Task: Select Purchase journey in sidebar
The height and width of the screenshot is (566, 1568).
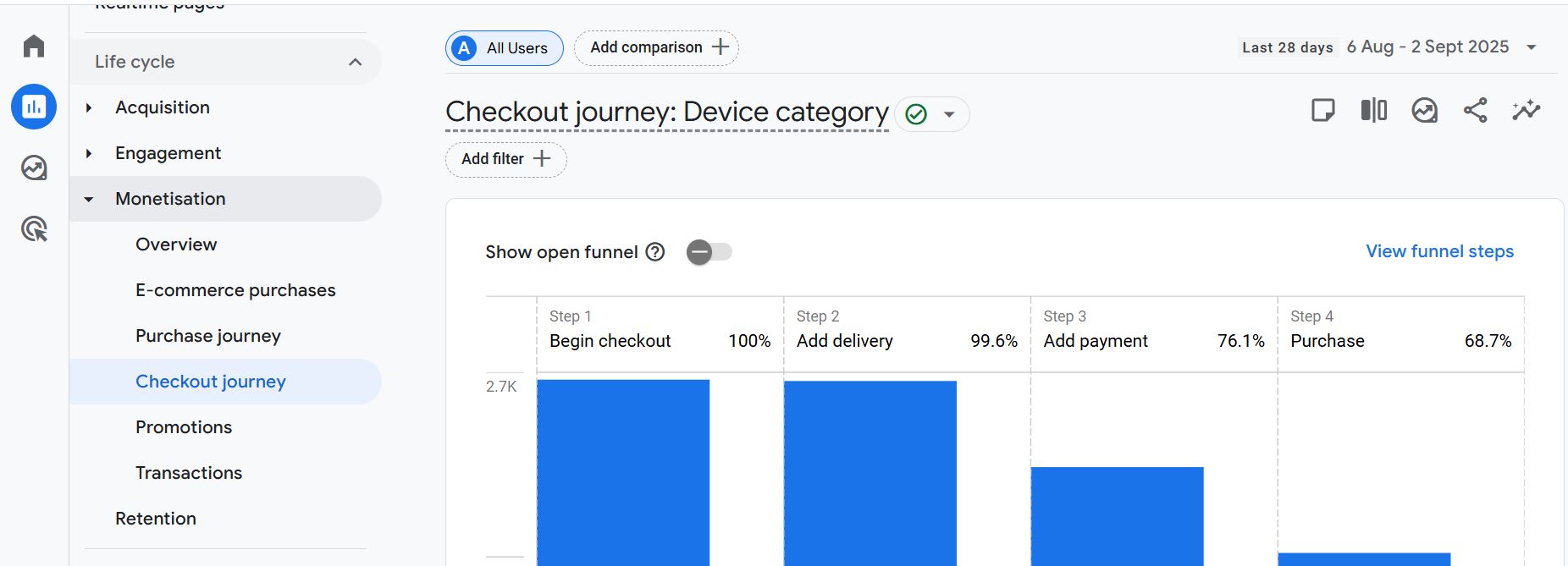Action: pos(207,336)
